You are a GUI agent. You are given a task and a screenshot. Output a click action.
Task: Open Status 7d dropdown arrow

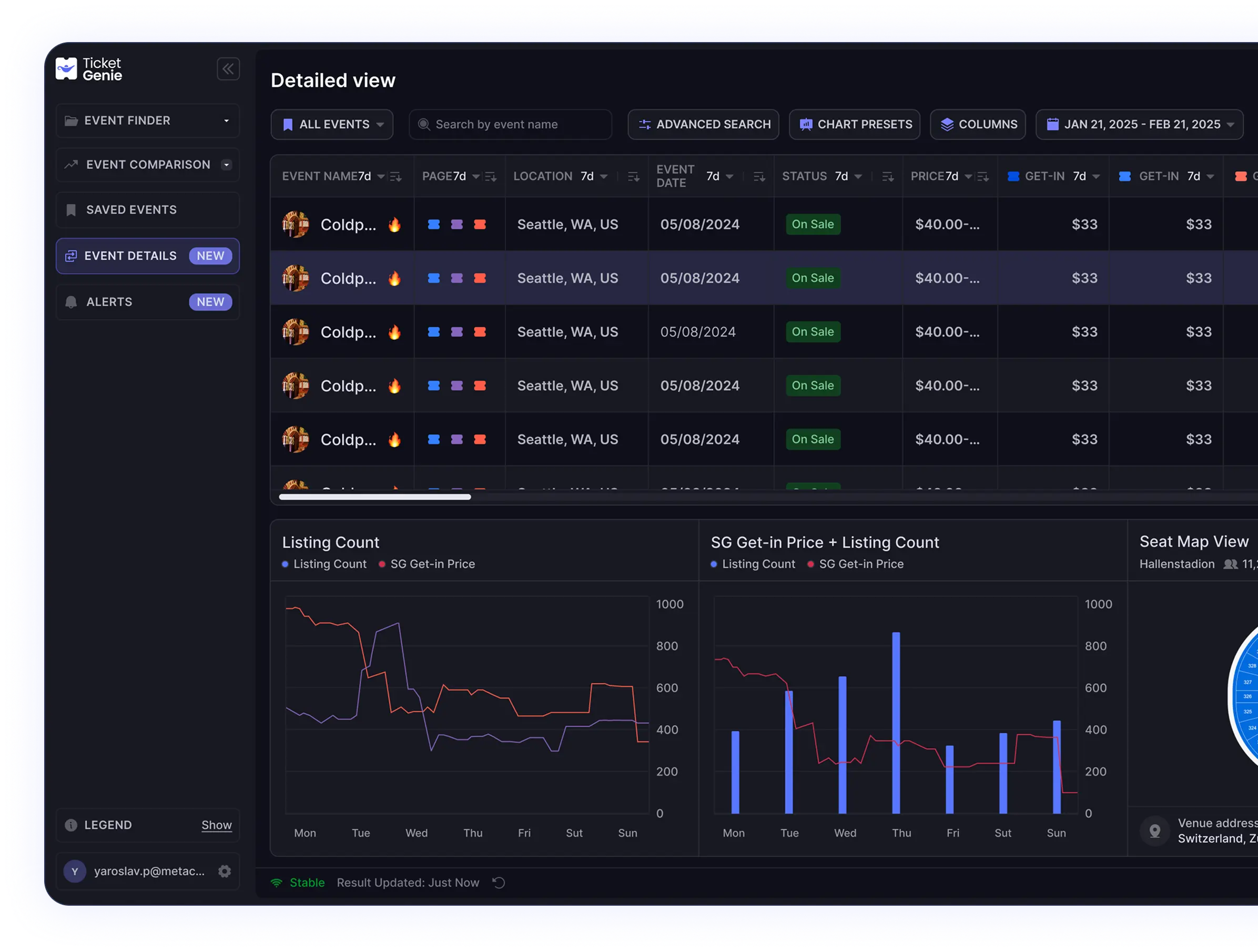click(858, 177)
